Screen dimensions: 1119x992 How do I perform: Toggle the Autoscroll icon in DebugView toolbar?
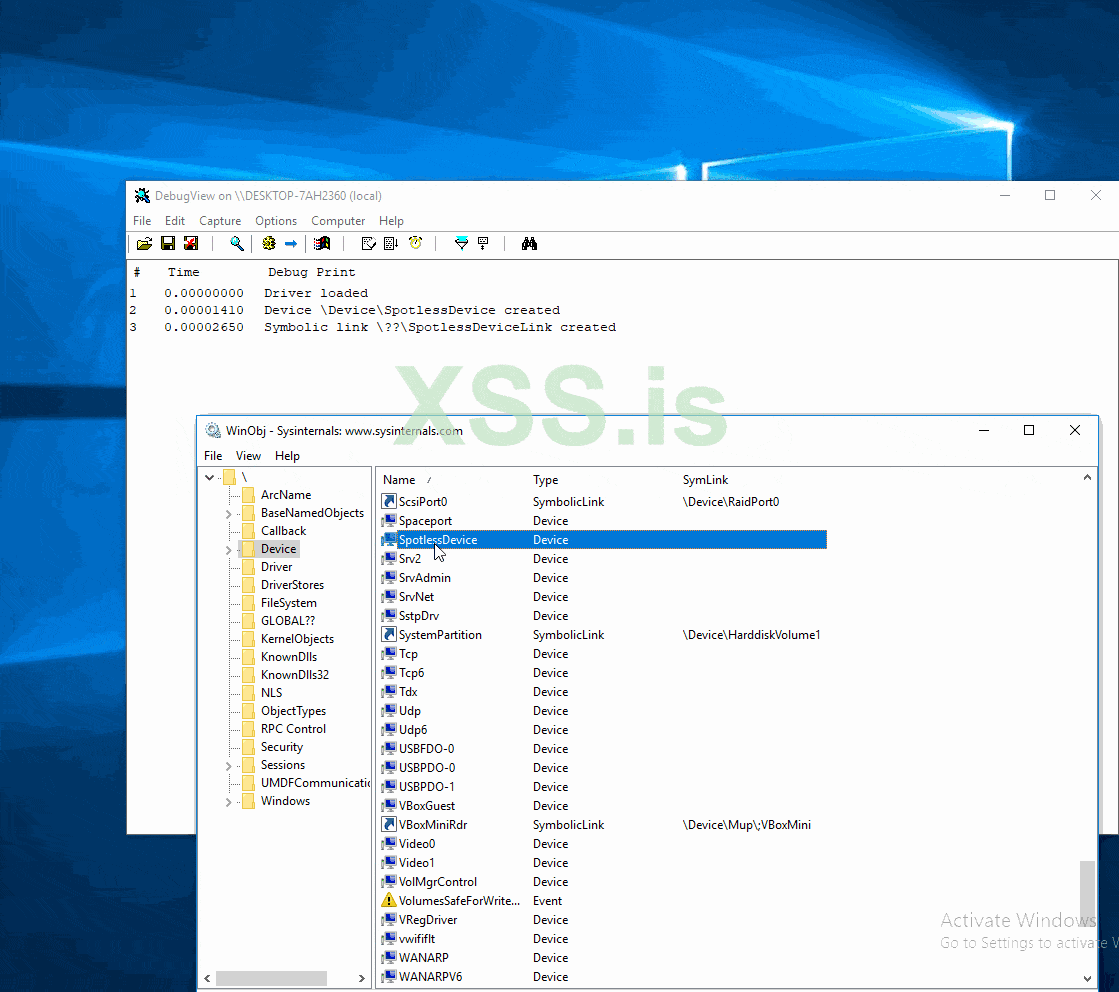click(391, 244)
